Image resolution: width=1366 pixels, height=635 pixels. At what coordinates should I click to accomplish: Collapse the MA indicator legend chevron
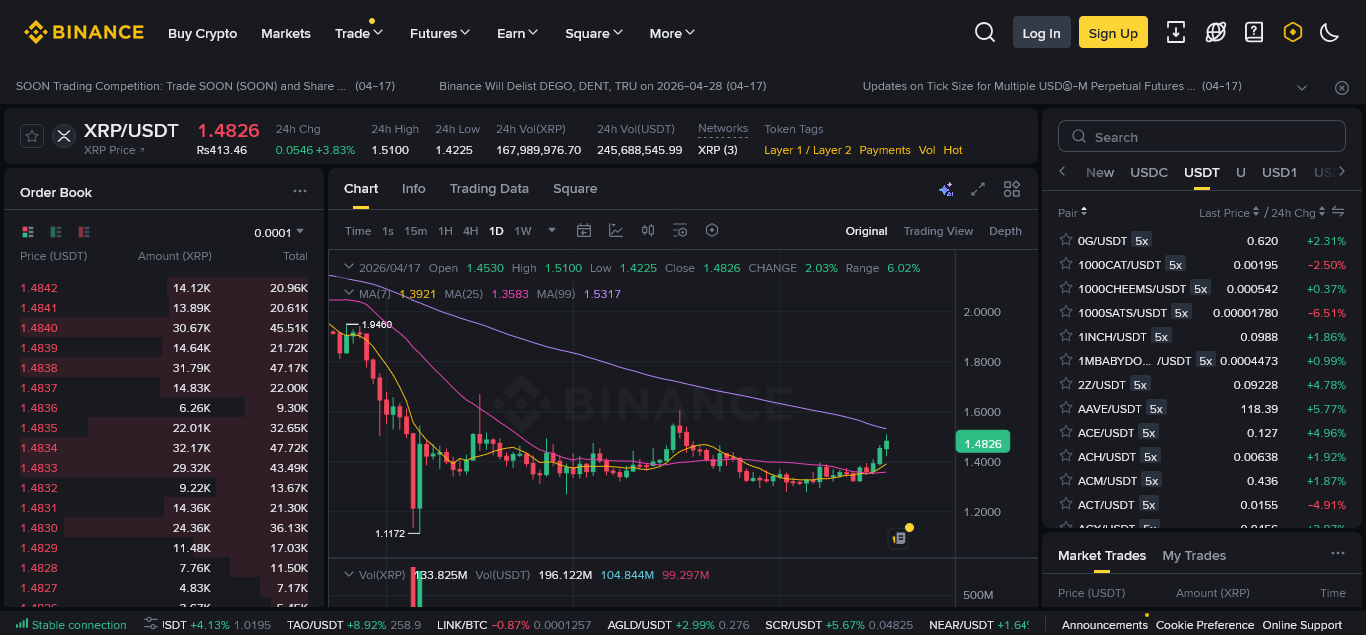pos(349,293)
